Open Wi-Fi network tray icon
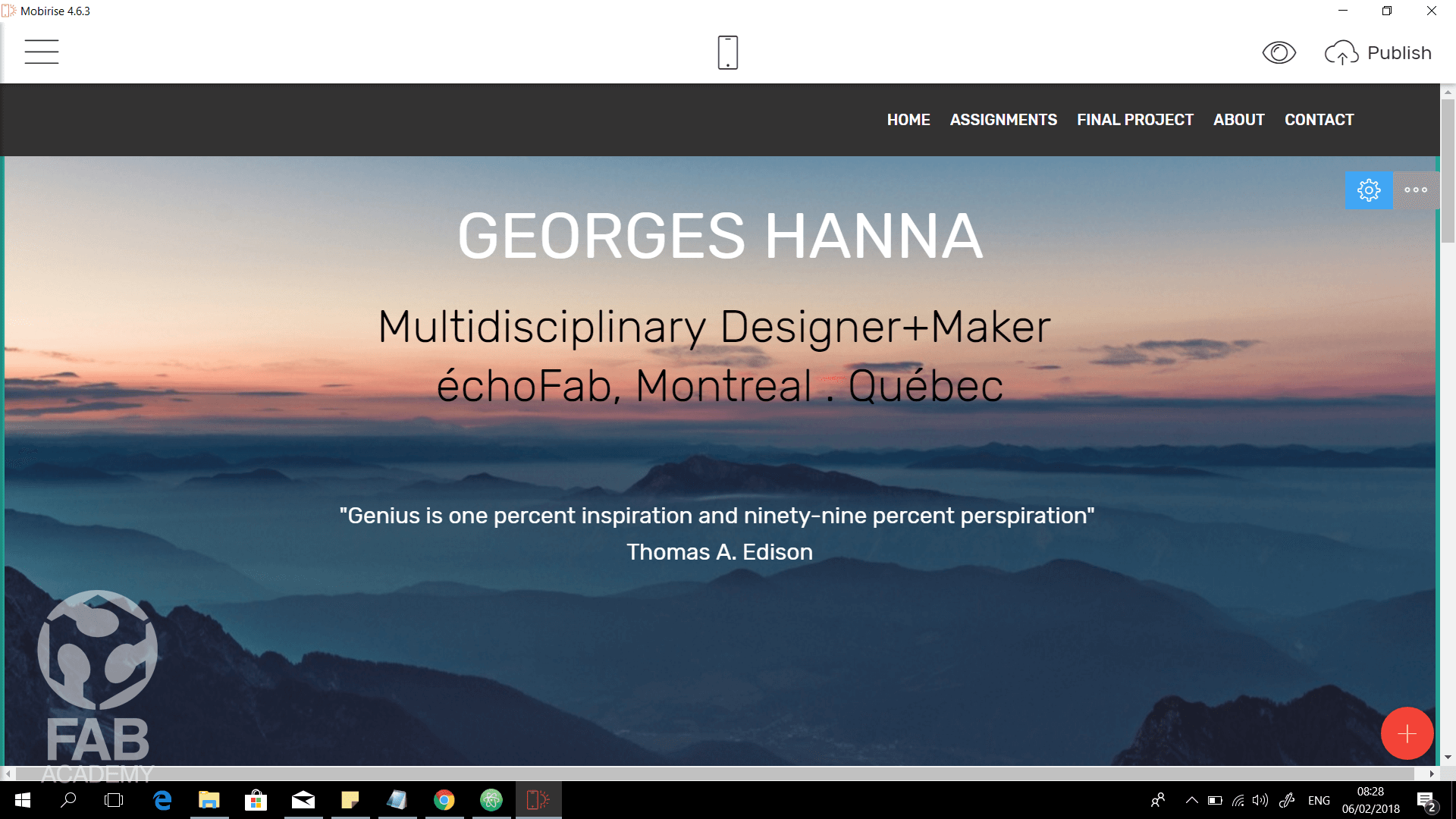 (1238, 800)
